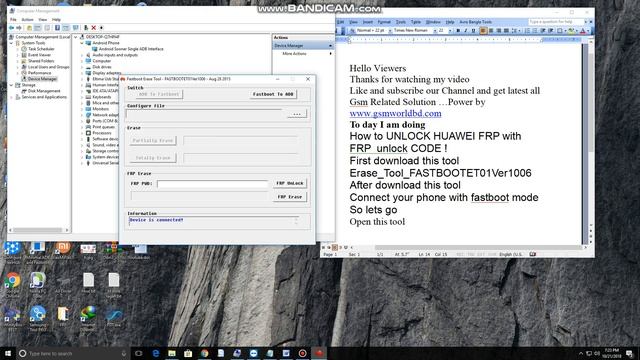Collapse Storage tree node

(x=11, y=85)
